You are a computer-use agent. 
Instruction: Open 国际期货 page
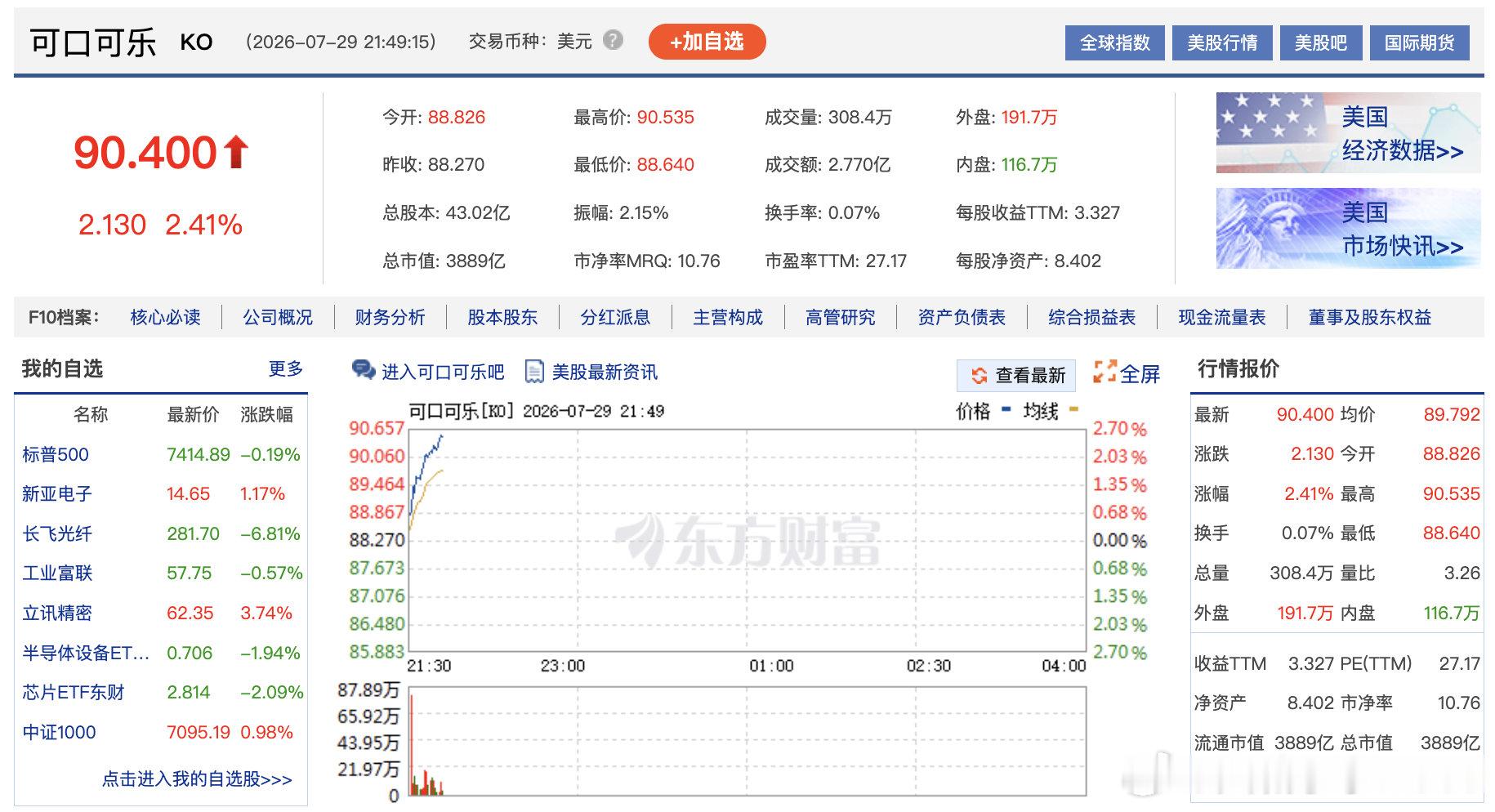coord(1419,42)
